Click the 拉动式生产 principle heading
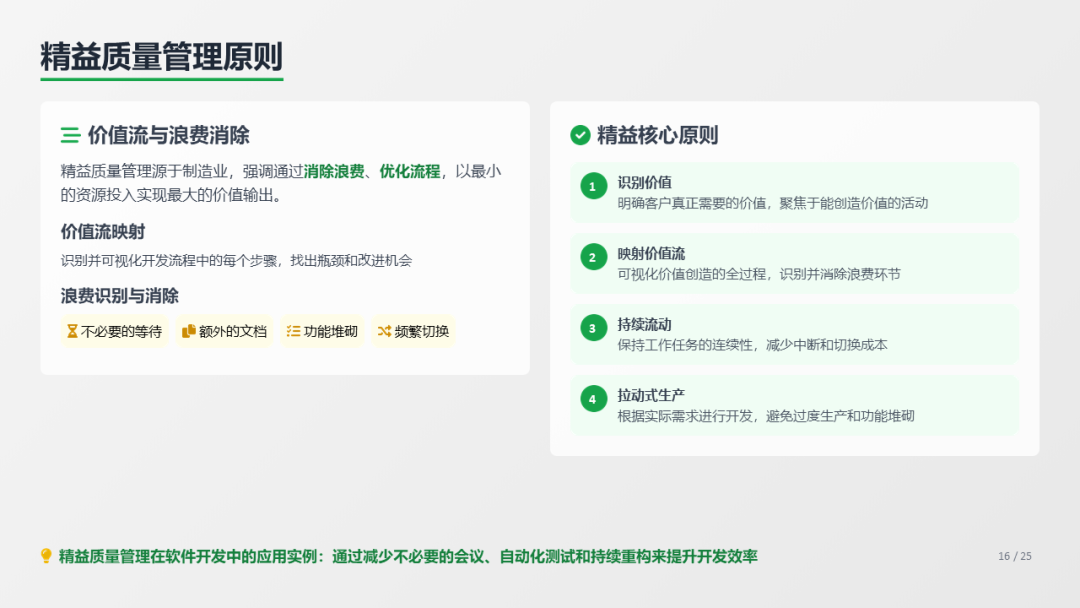 pos(651,395)
